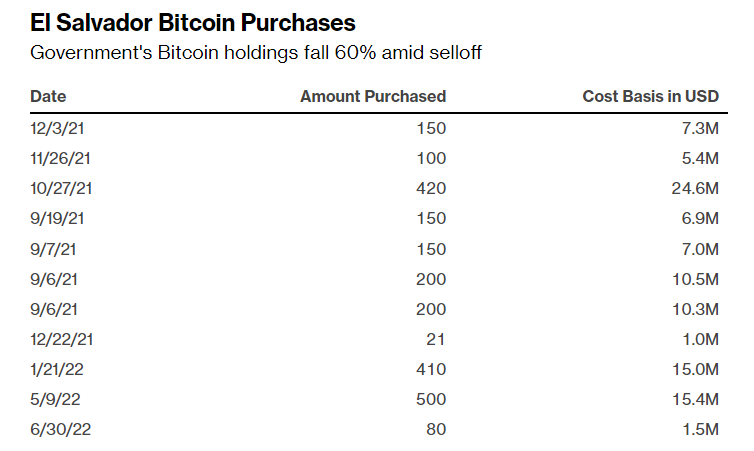Select the Date column header
Screen dimensions: 754x451
pyautogui.click(x=47, y=97)
